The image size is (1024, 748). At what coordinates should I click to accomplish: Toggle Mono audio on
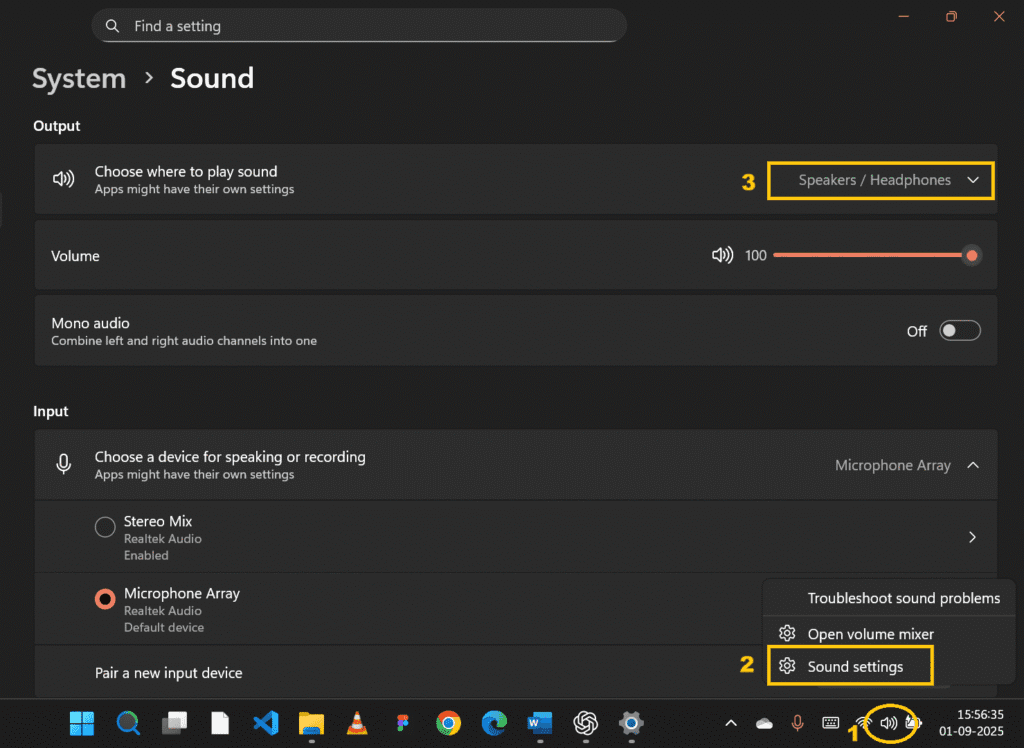pyautogui.click(x=958, y=330)
